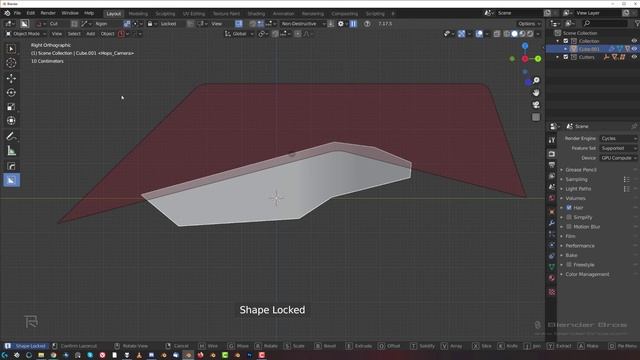
Task: Open the Output properties tab
Action: (x=552, y=165)
